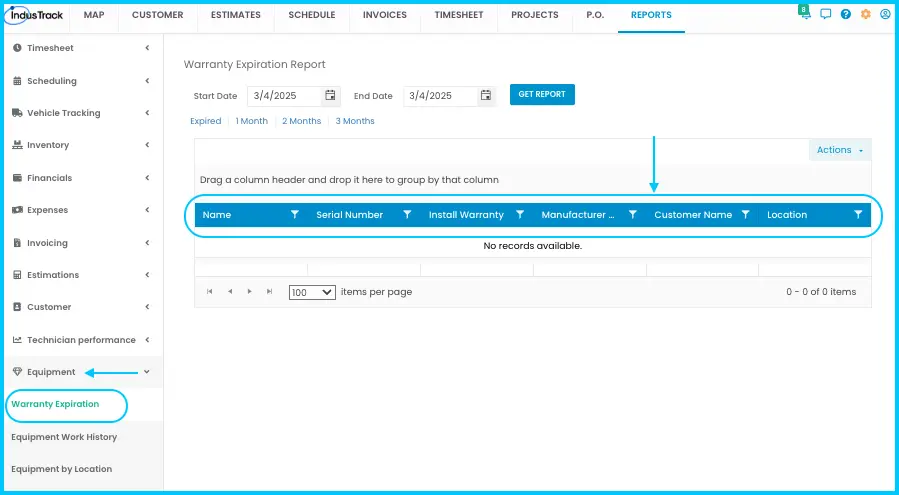Switch to the SCHEDULE tab
The height and width of the screenshot is (495, 899).
(312, 15)
